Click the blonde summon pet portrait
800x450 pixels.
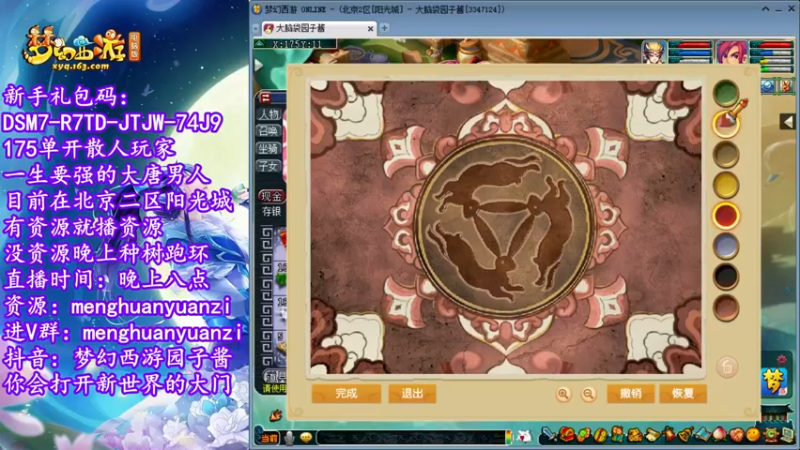coord(654,52)
